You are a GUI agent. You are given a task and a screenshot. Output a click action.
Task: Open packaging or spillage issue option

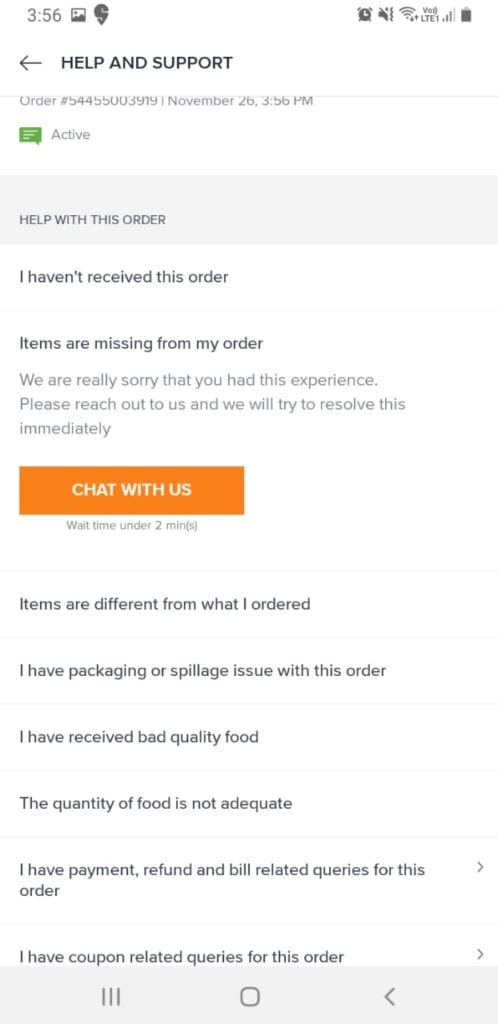249,671
